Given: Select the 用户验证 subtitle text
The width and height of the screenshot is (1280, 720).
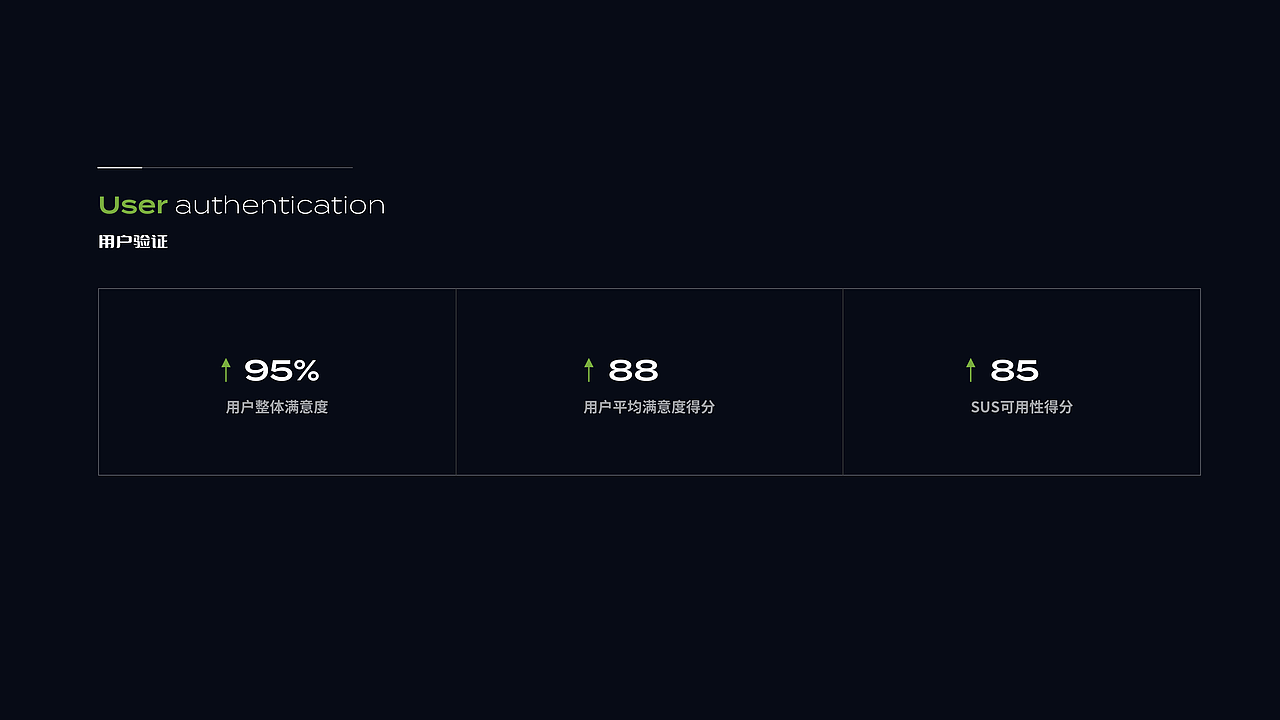Looking at the screenshot, I should [x=133, y=242].
